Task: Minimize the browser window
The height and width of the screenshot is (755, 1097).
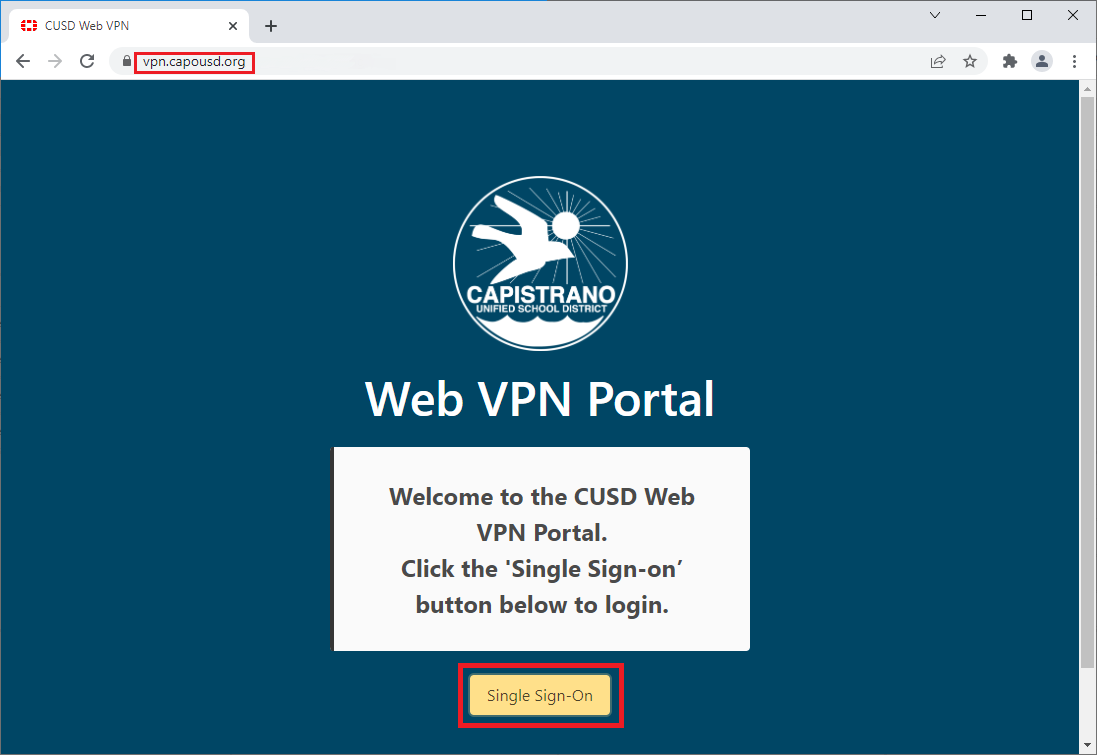Action: (x=981, y=15)
